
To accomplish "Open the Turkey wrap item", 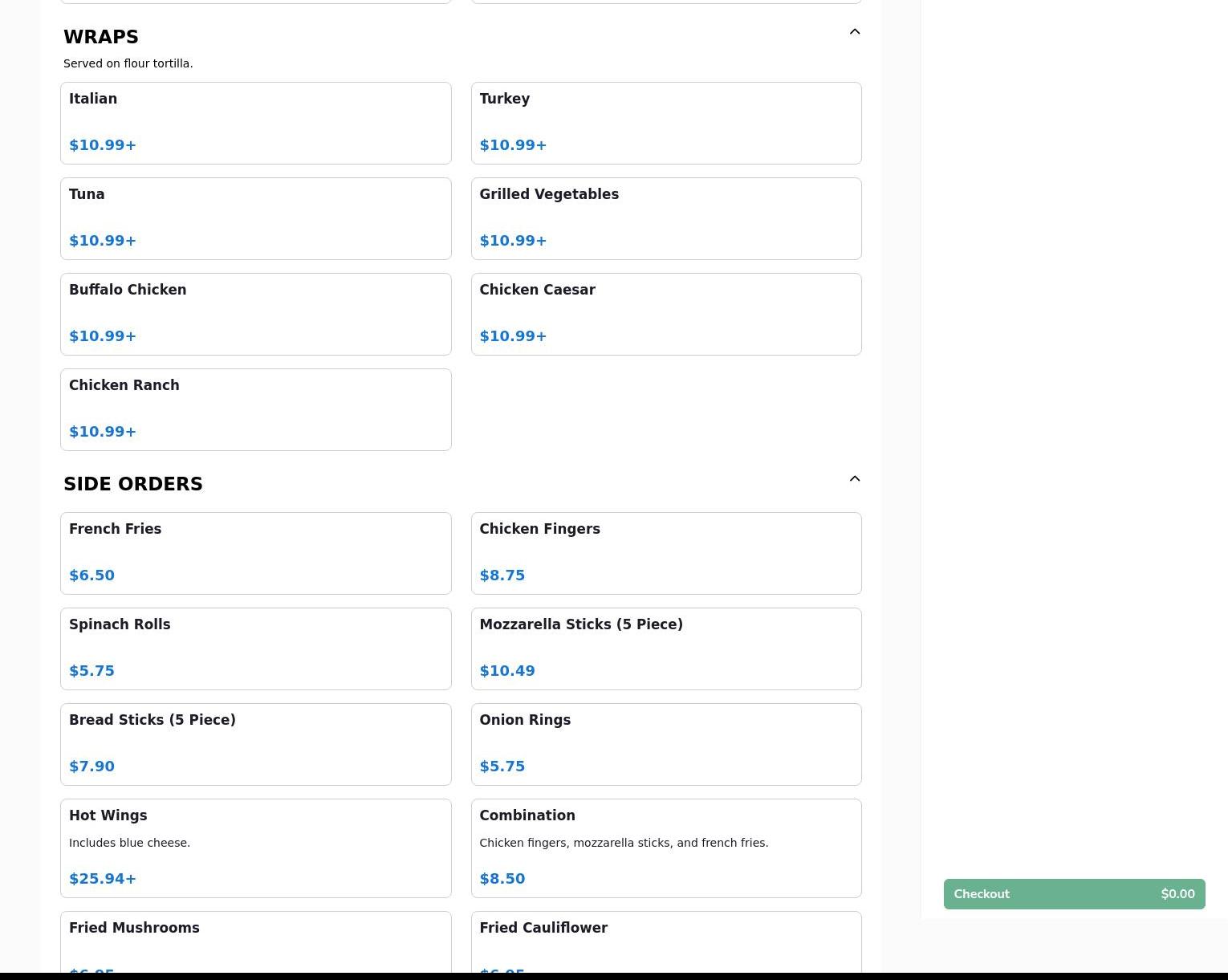I will (x=665, y=123).
